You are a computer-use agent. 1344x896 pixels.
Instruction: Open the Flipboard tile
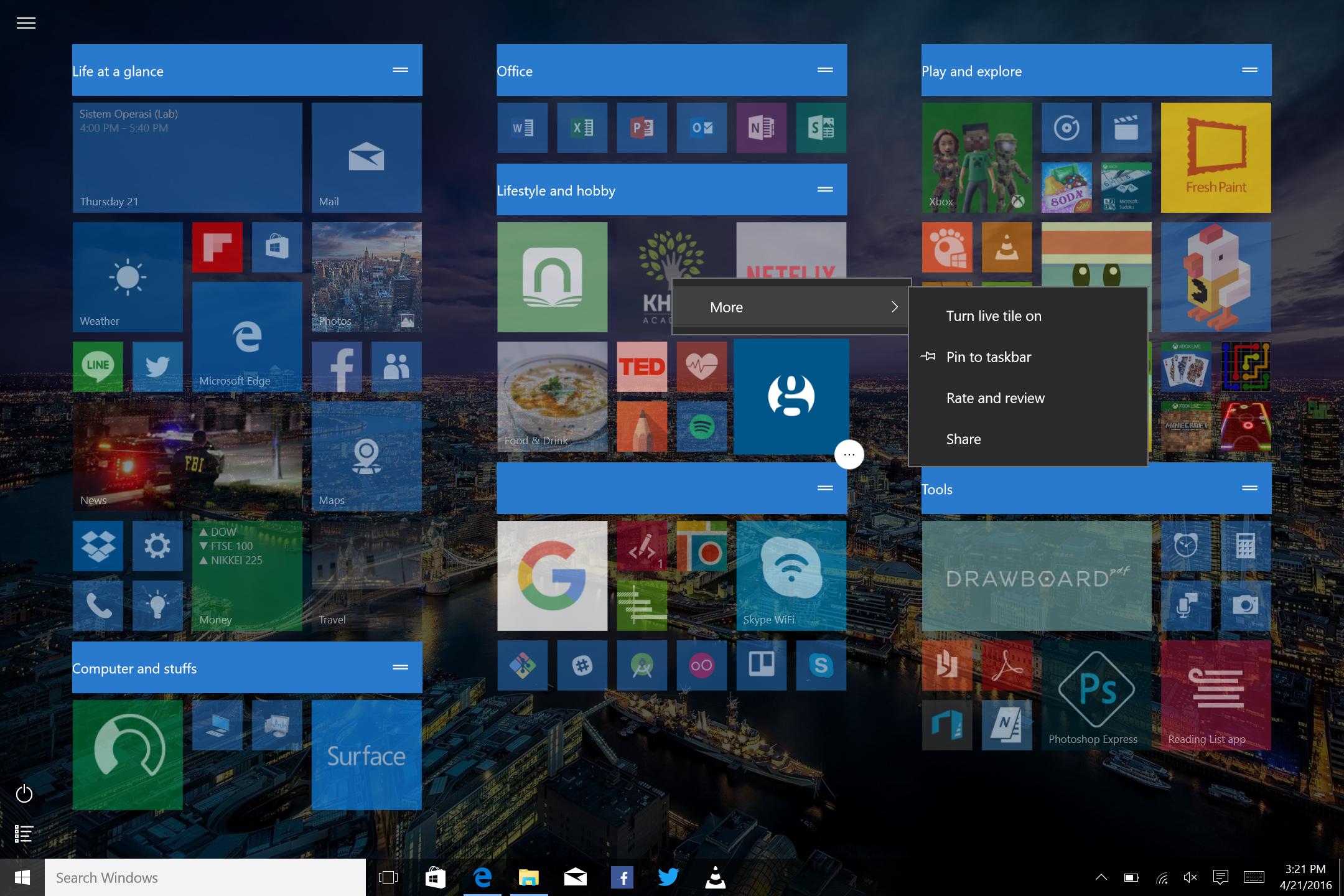pos(217,247)
